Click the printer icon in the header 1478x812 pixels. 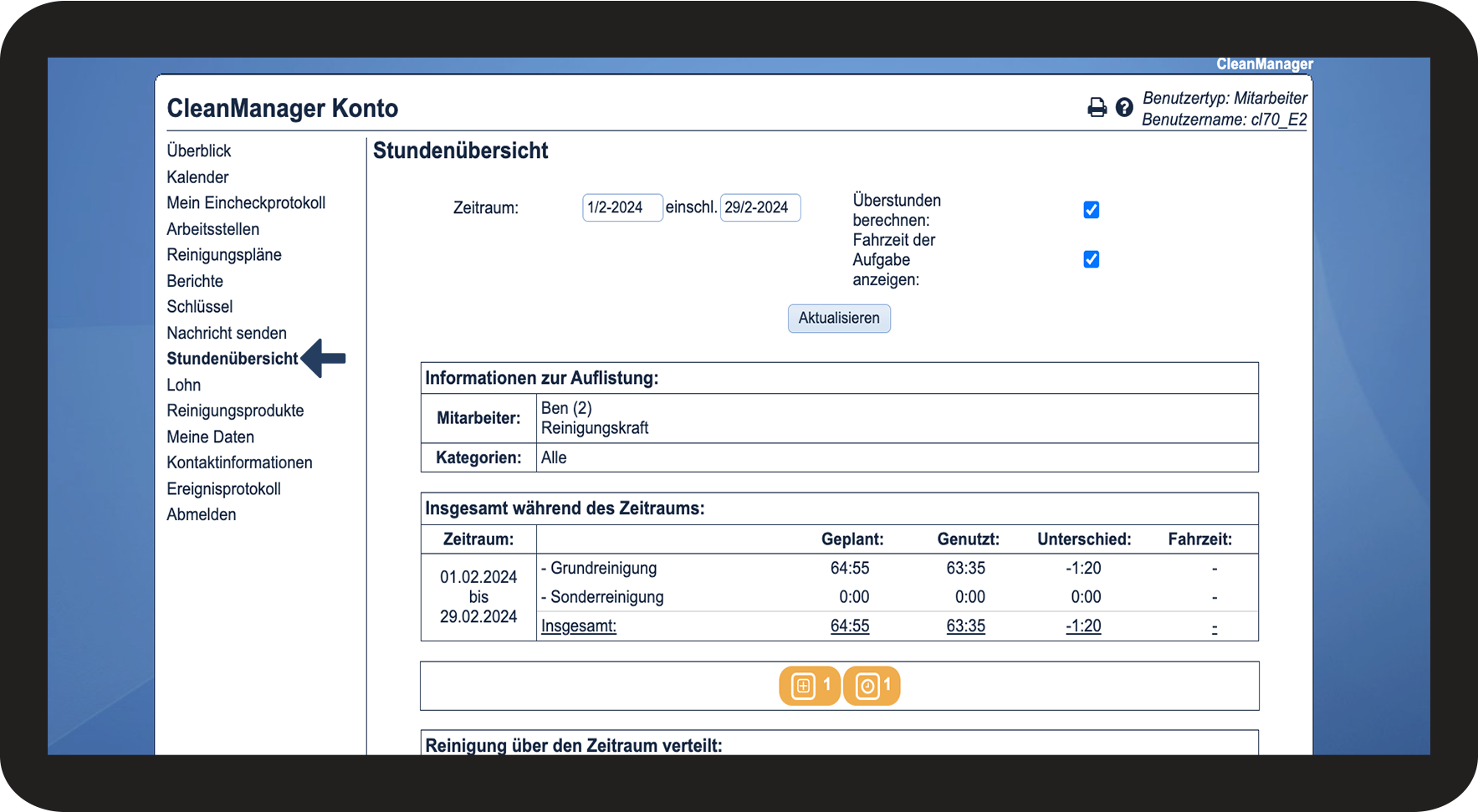coord(1097,107)
